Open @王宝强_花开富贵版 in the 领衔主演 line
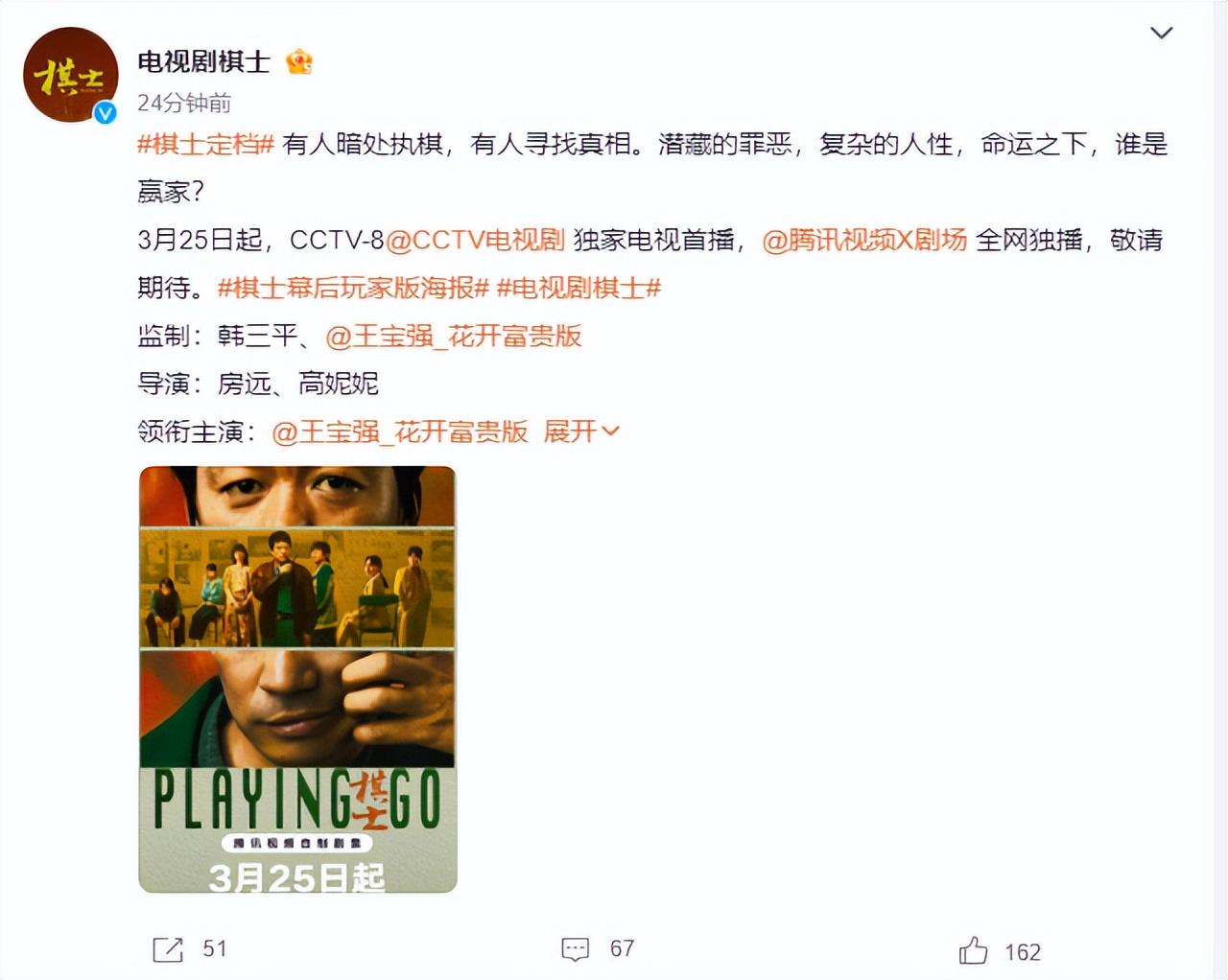1228x980 pixels. pyautogui.click(x=400, y=432)
